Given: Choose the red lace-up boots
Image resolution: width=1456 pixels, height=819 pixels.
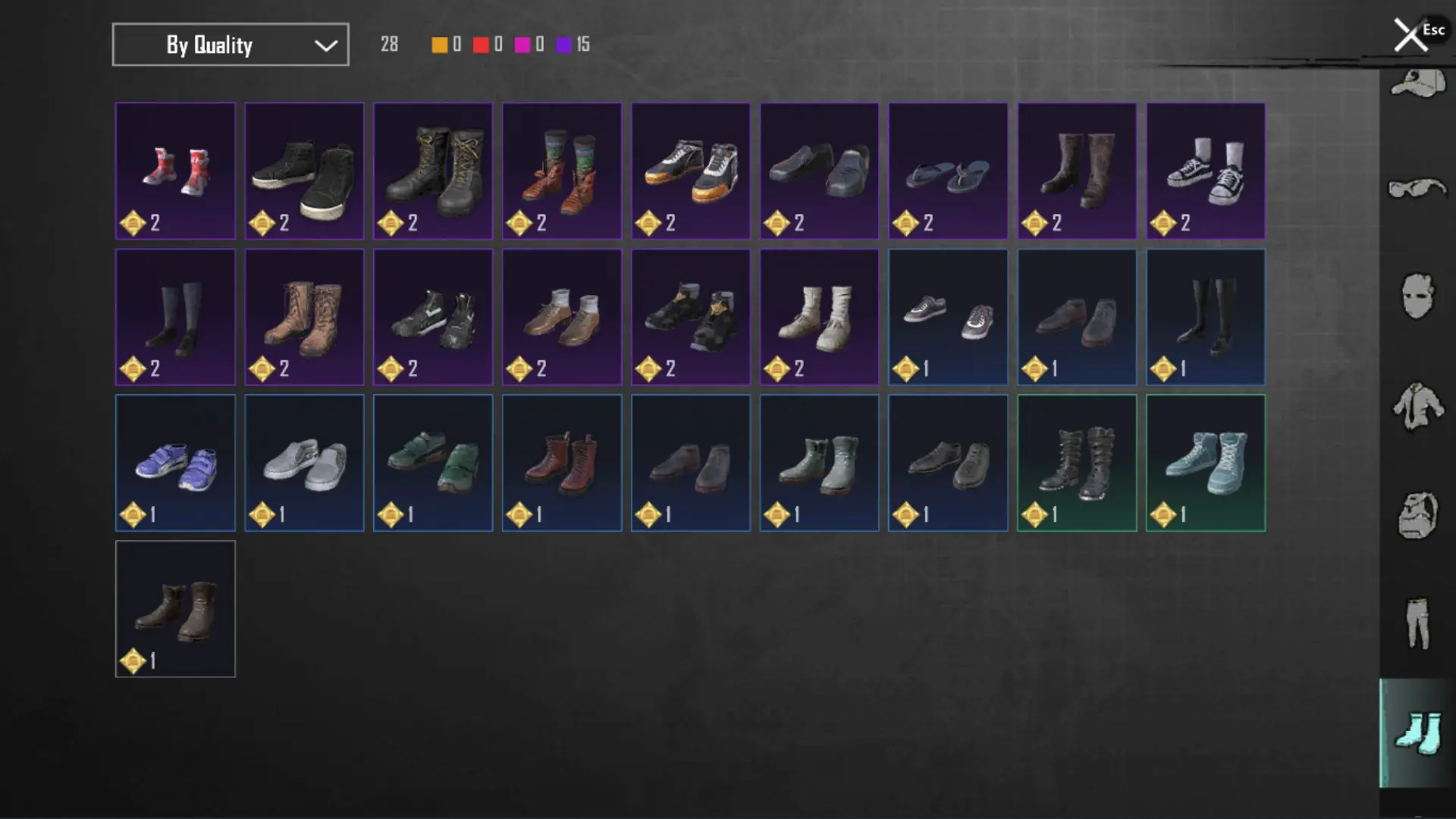Looking at the screenshot, I should 562,463.
